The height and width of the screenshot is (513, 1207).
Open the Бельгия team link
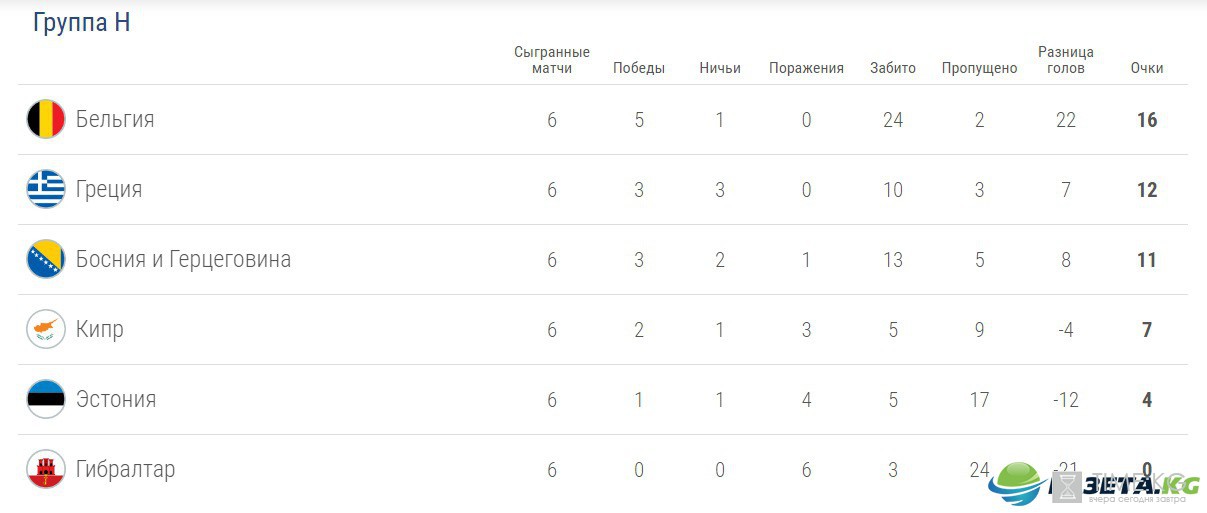coord(115,120)
